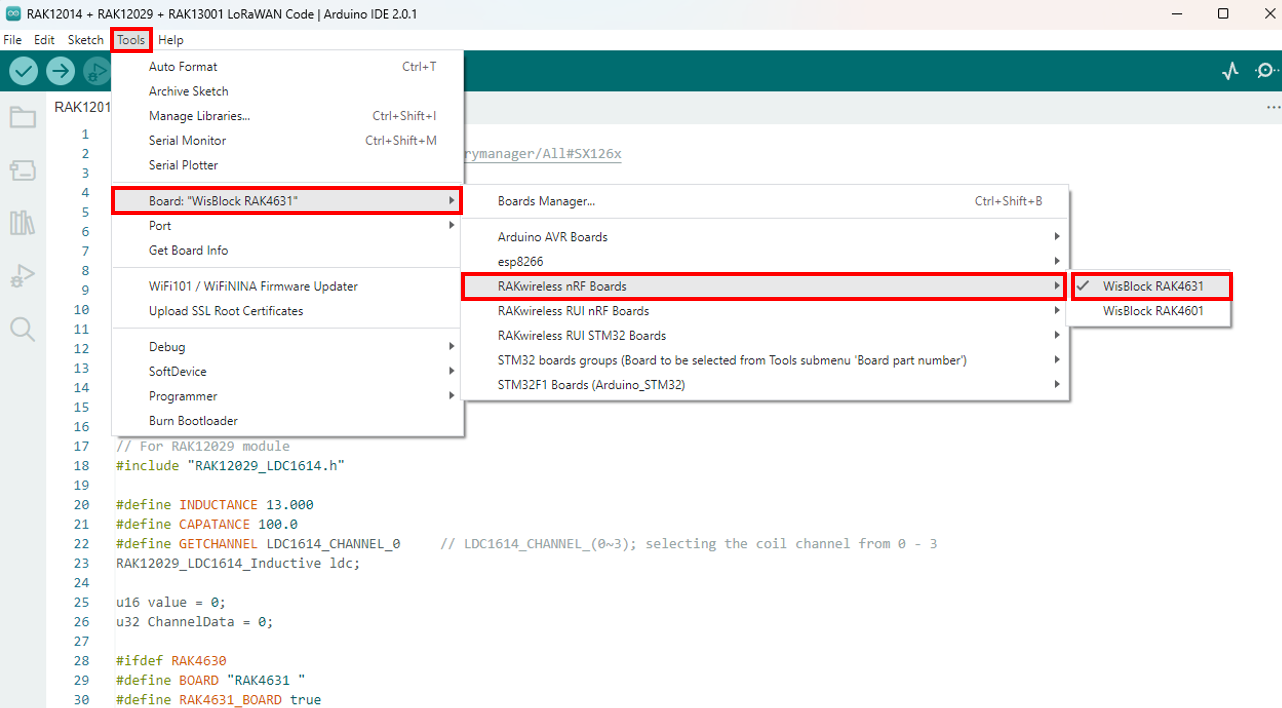
Task: Open the Sketchbook folder sidebar icon
Action: click(22, 118)
